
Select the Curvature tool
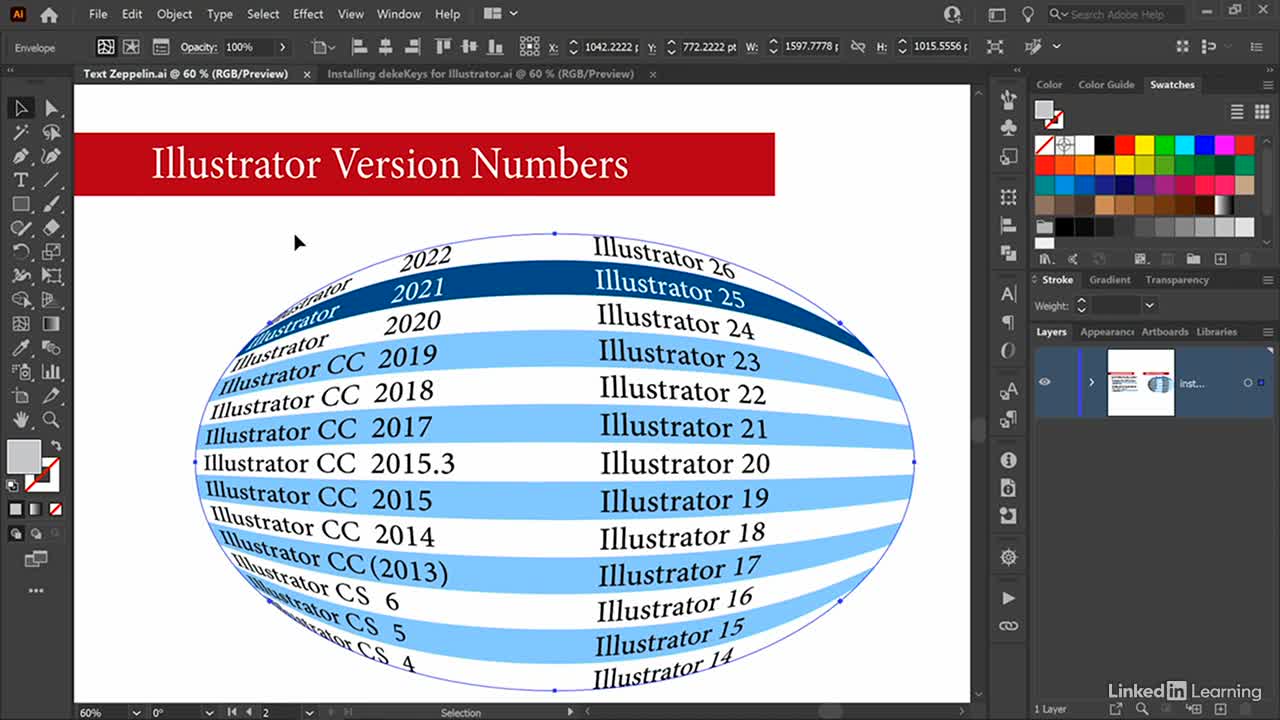point(51,156)
